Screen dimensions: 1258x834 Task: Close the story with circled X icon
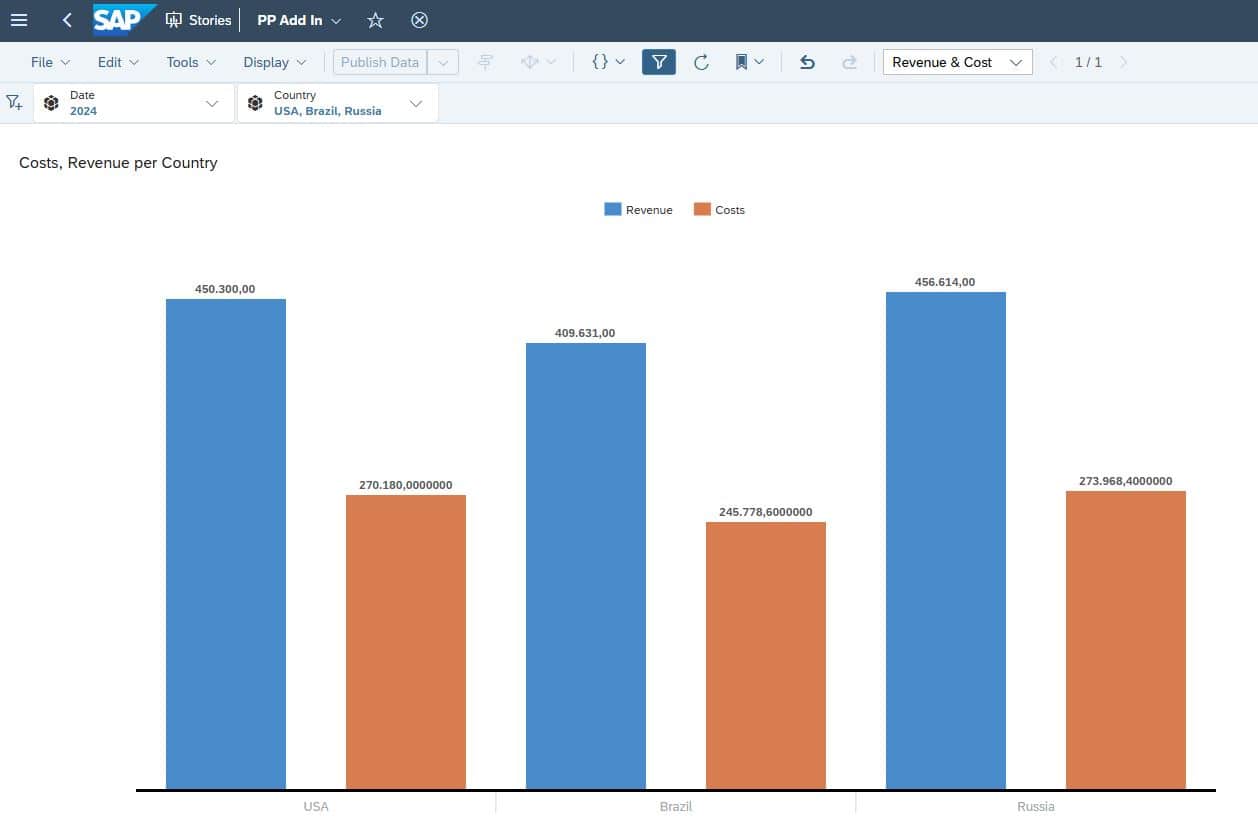point(420,20)
